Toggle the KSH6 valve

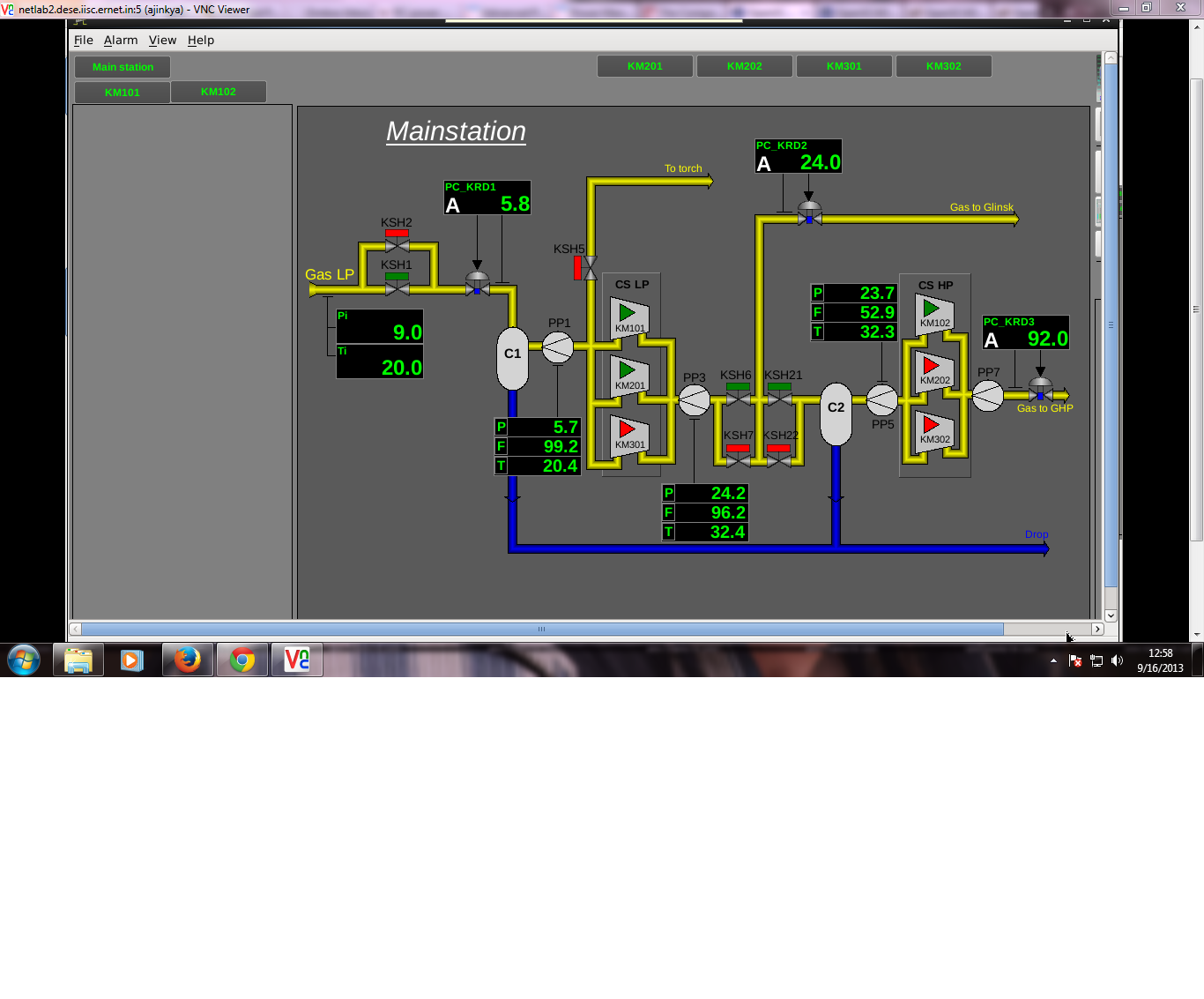tap(738, 398)
